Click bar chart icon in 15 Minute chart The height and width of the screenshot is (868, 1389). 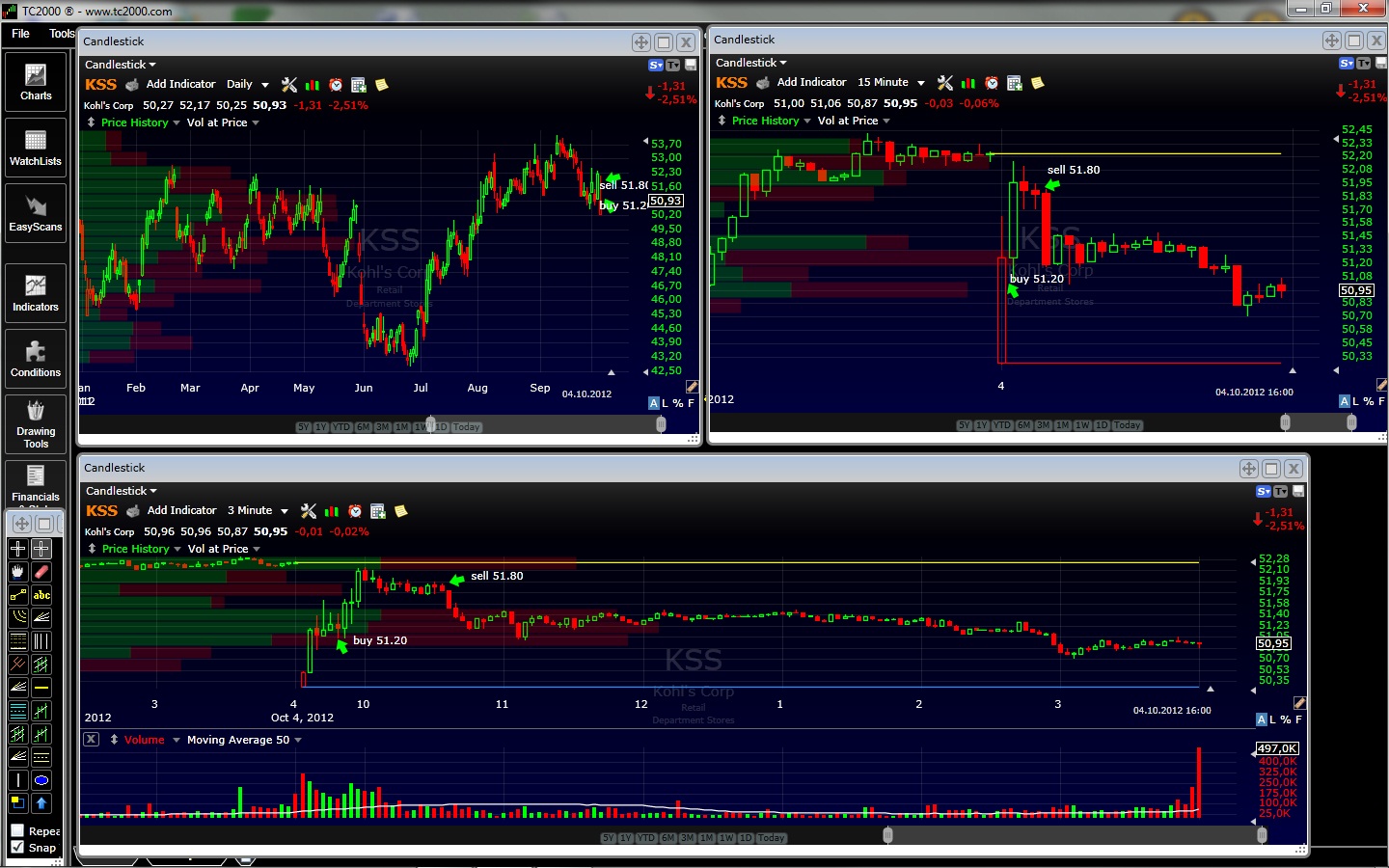click(x=968, y=83)
